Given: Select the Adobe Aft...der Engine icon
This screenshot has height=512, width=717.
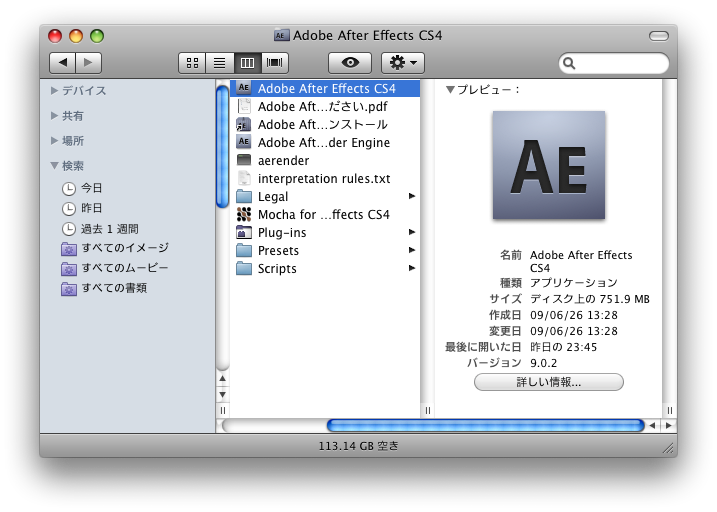Looking at the screenshot, I should pyautogui.click(x=244, y=142).
